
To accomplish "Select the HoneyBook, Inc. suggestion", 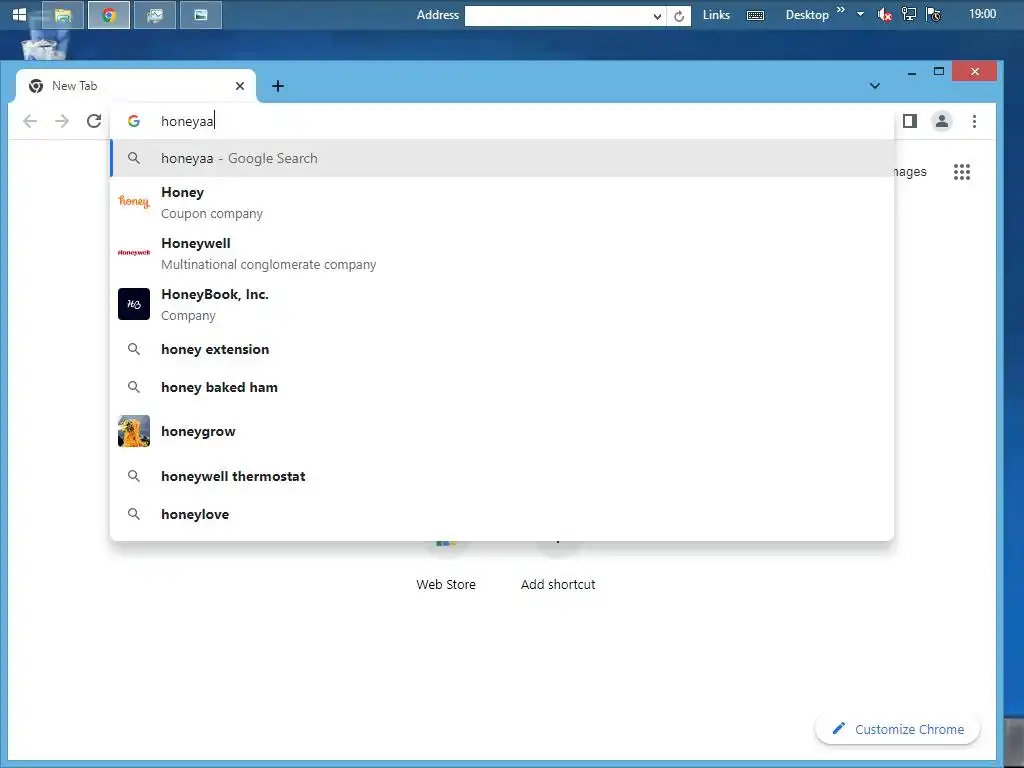I will 502,304.
